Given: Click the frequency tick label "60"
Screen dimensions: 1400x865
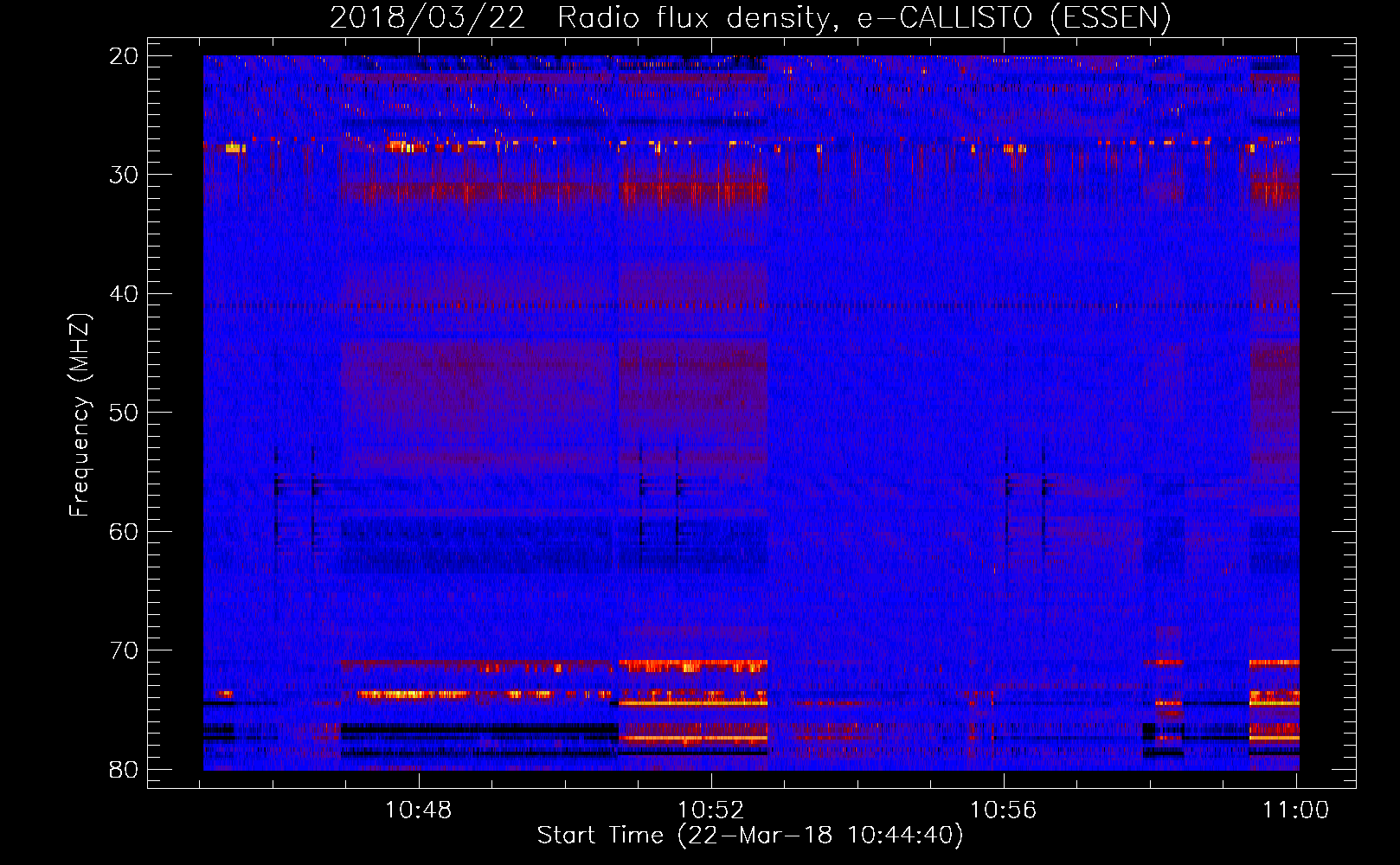Looking at the screenshot, I should 125,532.
